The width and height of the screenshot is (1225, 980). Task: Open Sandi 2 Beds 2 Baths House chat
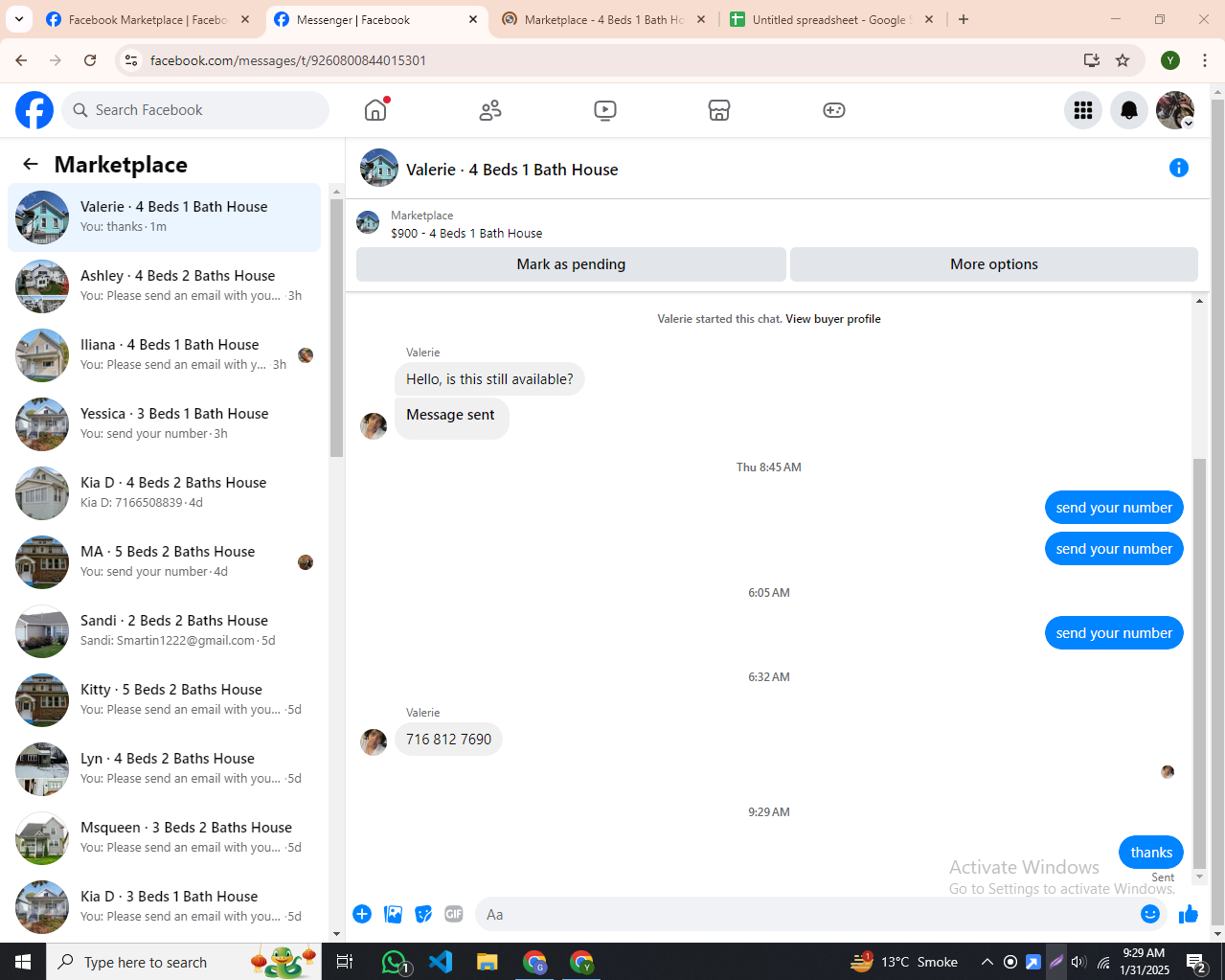coord(165,631)
